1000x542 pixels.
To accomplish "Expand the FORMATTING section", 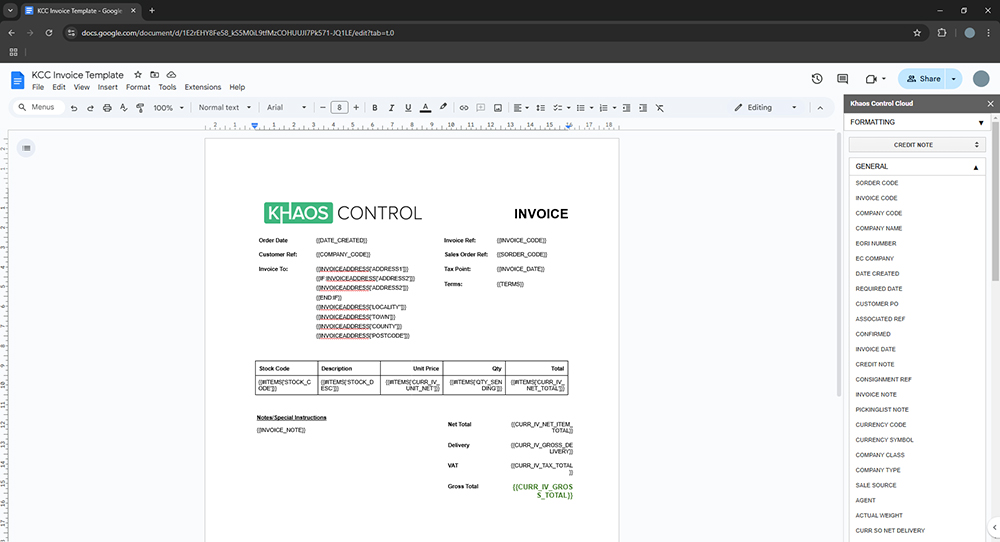I will (916, 122).
